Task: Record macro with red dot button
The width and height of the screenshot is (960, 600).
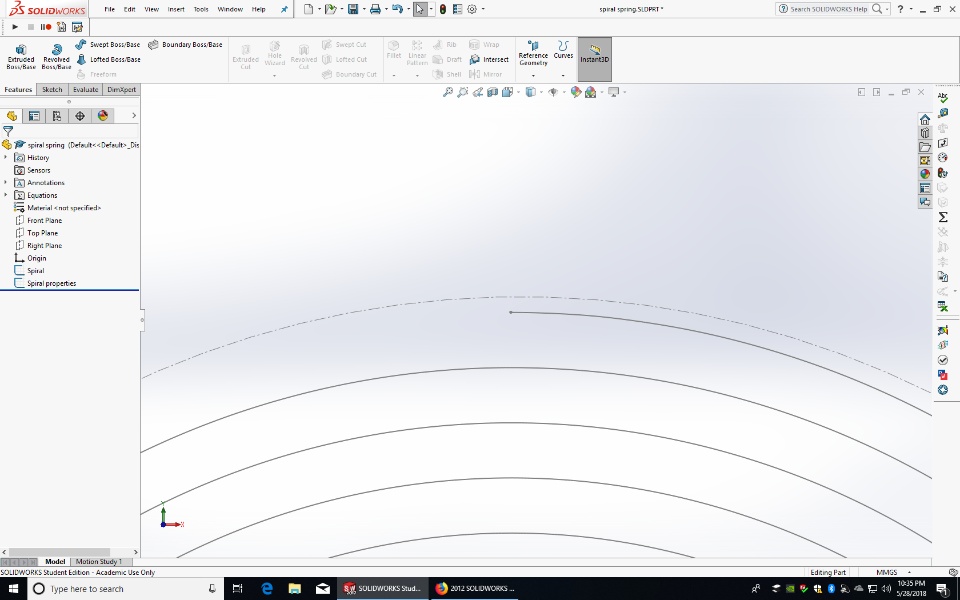Action: (46, 27)
